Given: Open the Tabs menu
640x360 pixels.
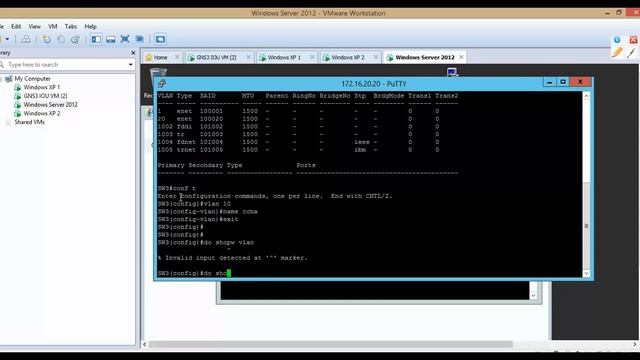Looking at the screenshot, I should 71,26.
